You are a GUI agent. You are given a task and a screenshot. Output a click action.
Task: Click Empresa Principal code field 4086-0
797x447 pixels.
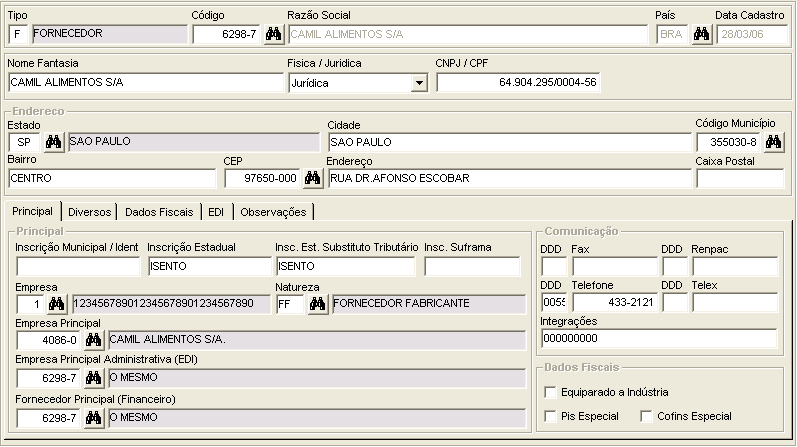point(49,340)
